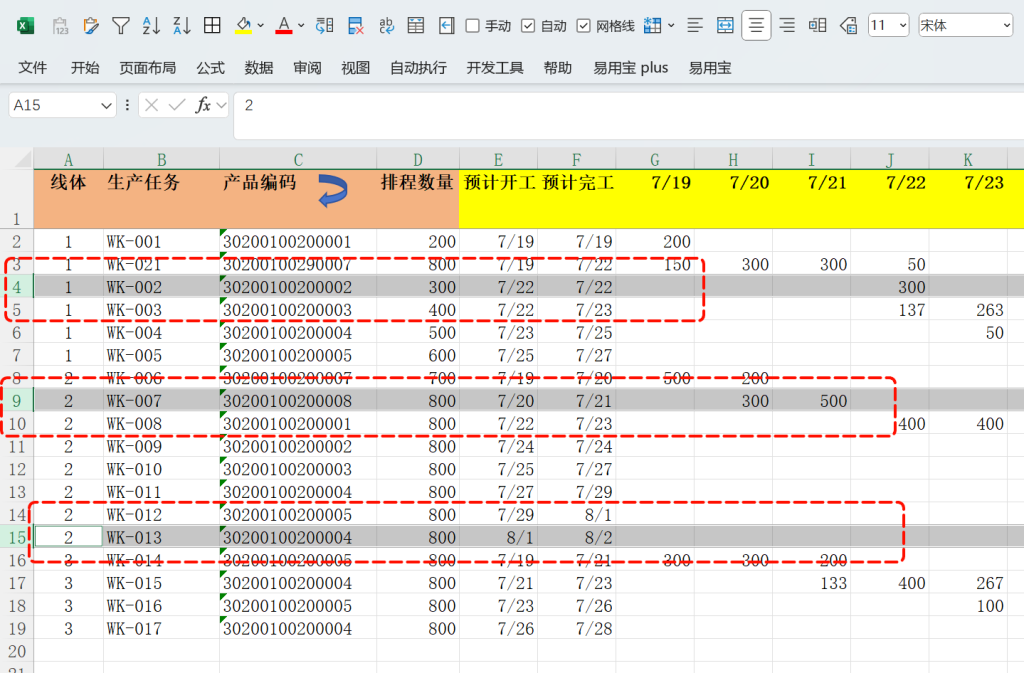Click cell WK-017
Screen dimensions: 1024x673
(x=161, y=629)
